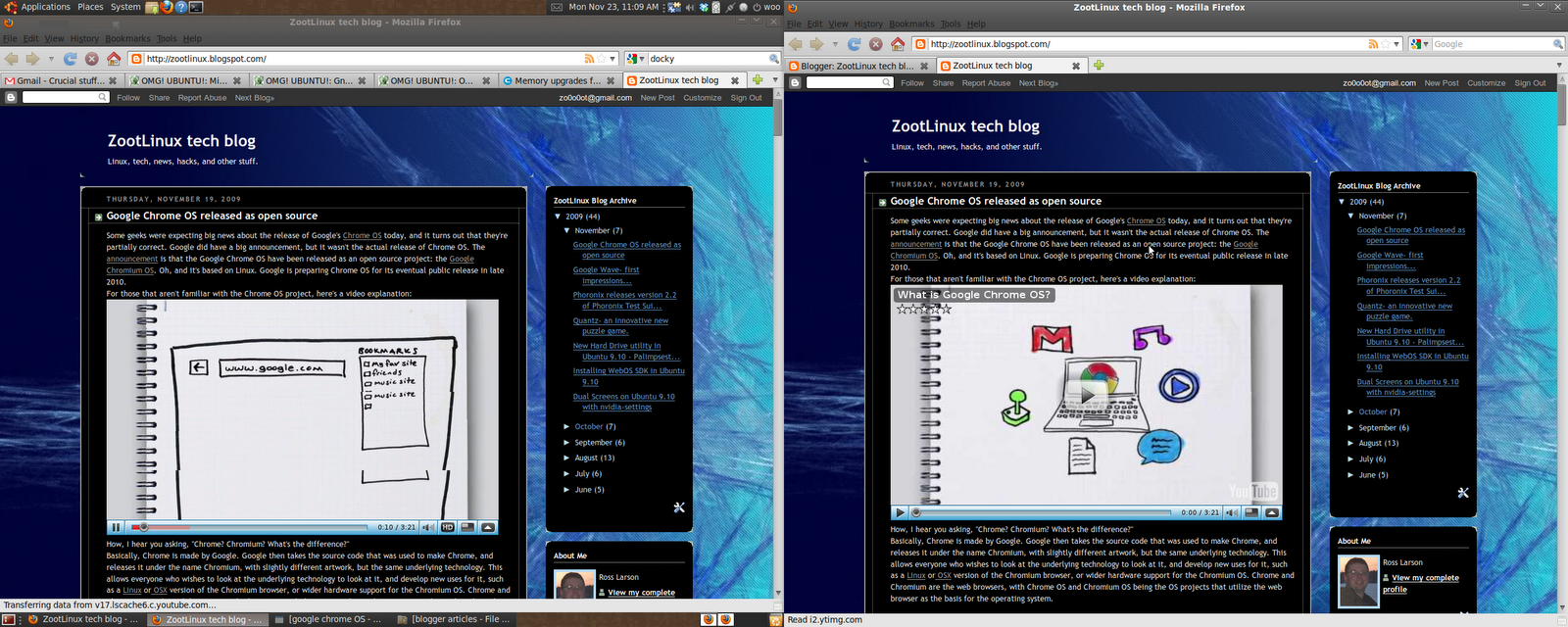Open Tools menu in left Firefox window
This screenshot has height=627, width=1568.
[x=167, y=39]
